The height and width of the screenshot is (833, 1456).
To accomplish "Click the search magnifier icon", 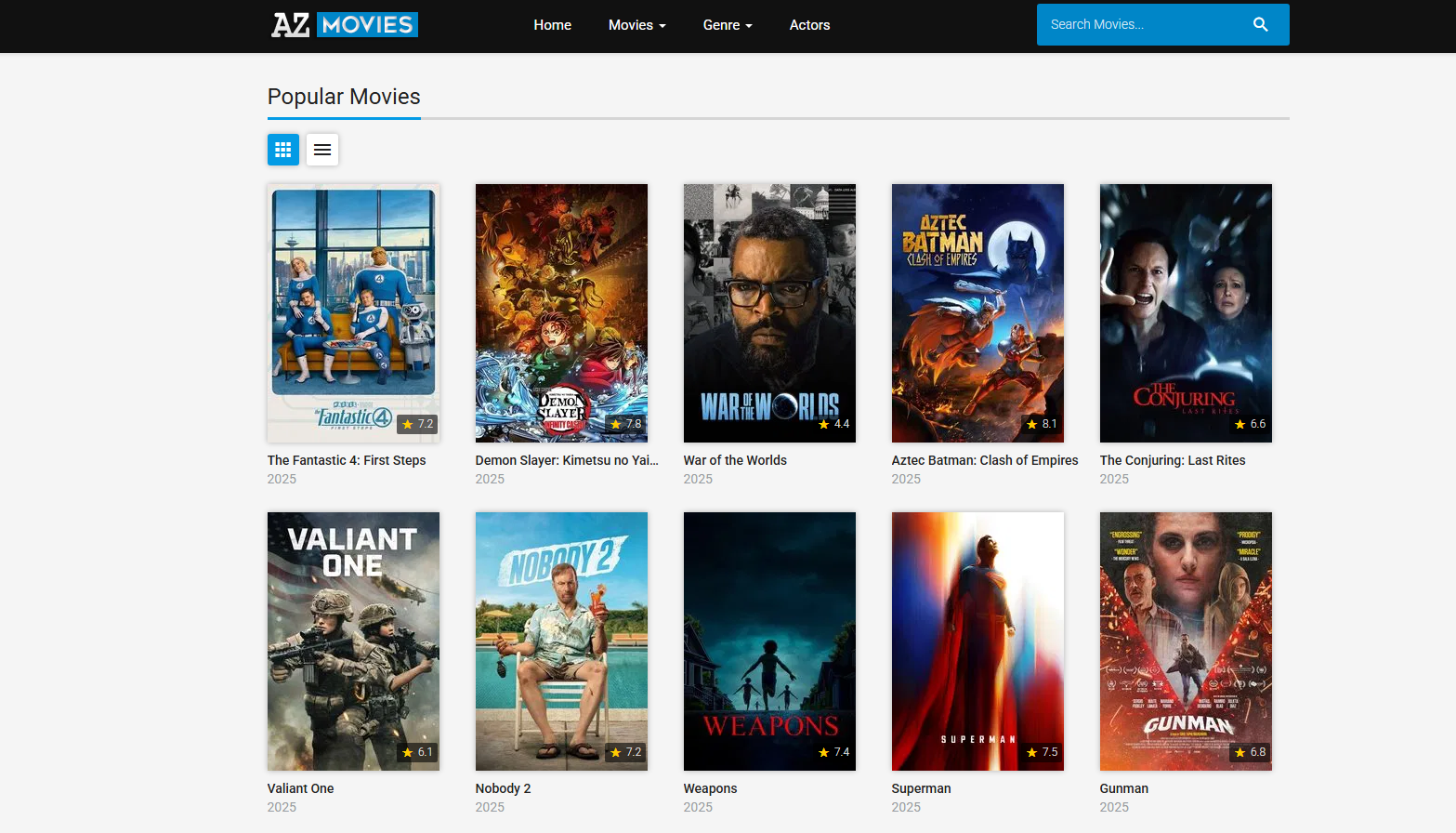I will pyautogui.click(x=1260, y=25).
